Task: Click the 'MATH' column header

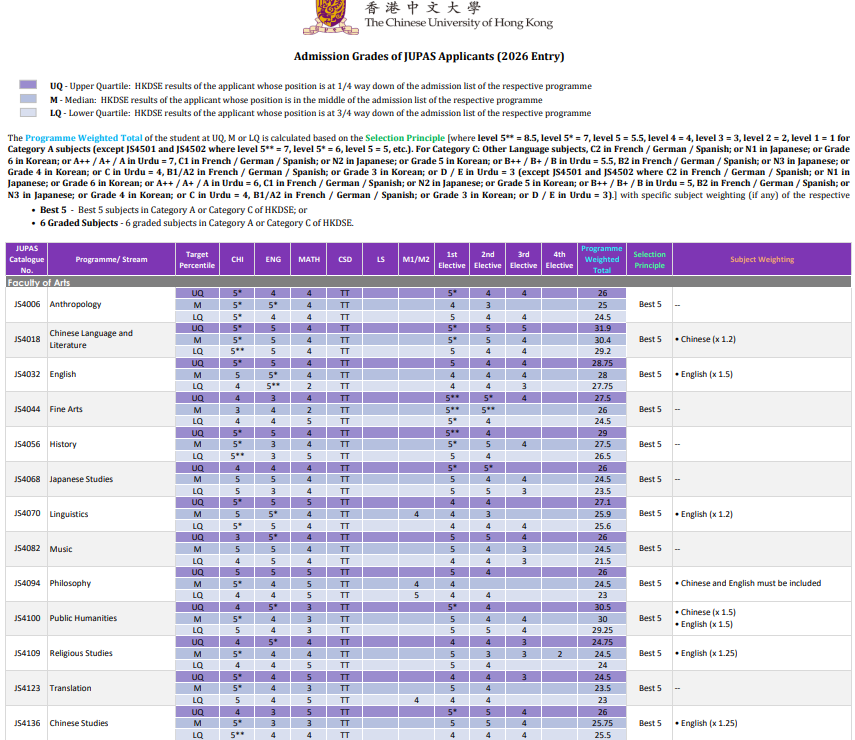Action: click(x=309, y=259)
